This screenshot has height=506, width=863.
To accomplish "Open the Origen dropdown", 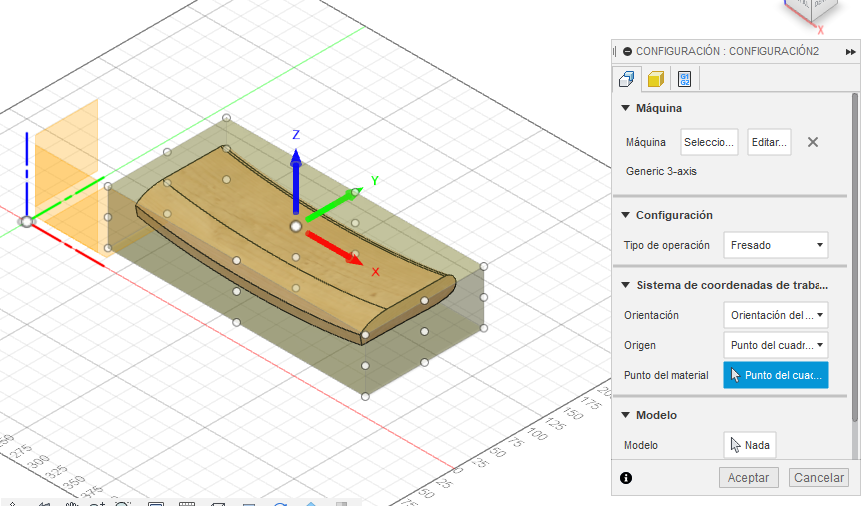I will click(x=776, y=345).
